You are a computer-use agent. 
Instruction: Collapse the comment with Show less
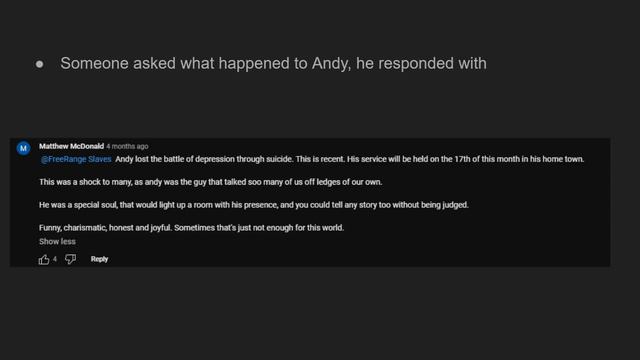coord(57,242)
